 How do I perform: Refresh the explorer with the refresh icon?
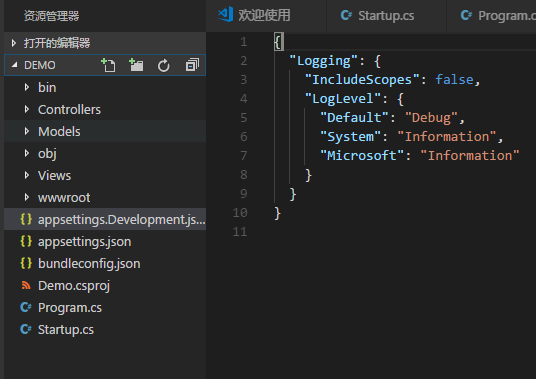[163, 65]
